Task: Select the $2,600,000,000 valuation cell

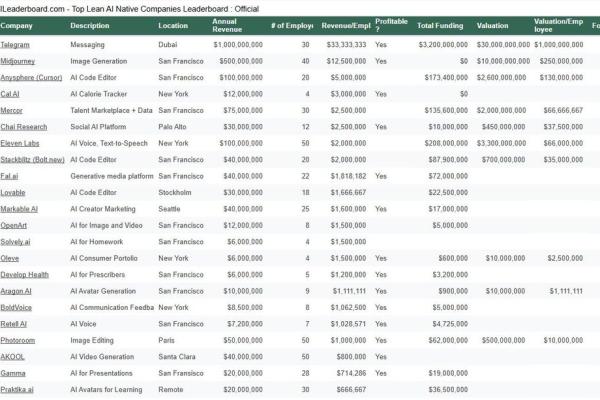Action: [x=501, y=78]
